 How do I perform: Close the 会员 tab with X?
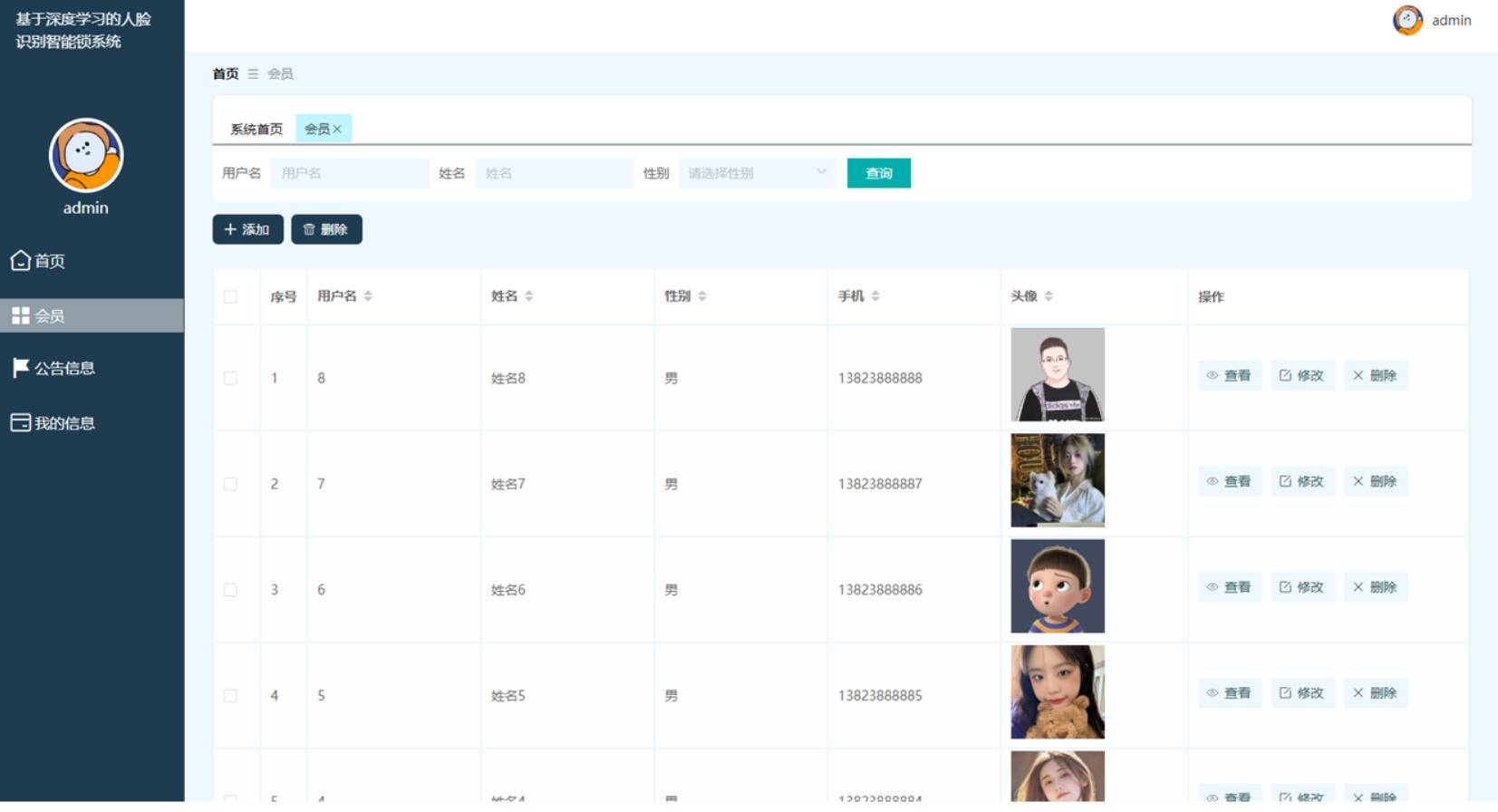[337, 129]
